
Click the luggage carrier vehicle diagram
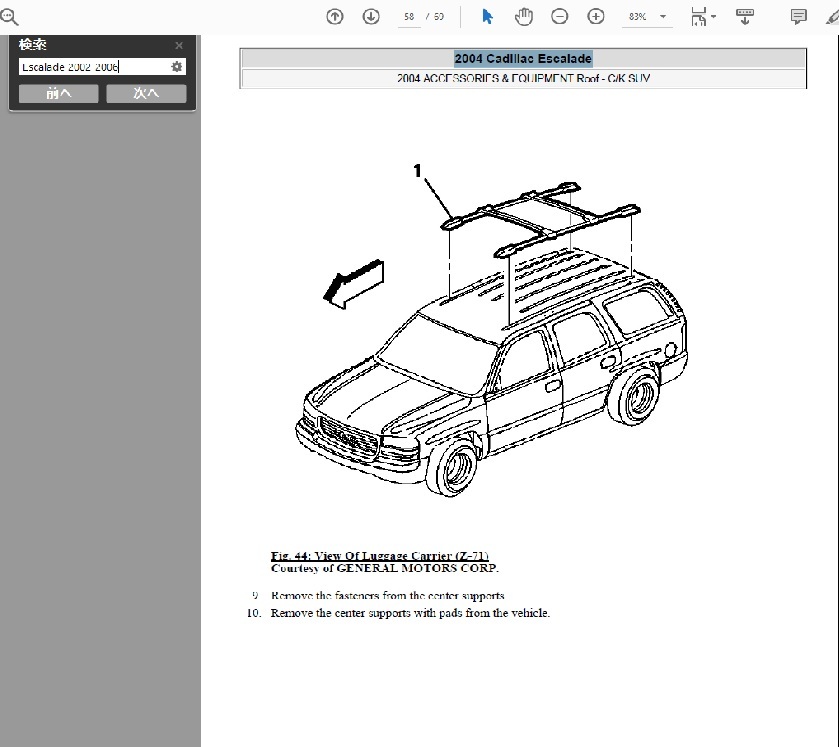(491, 330)
